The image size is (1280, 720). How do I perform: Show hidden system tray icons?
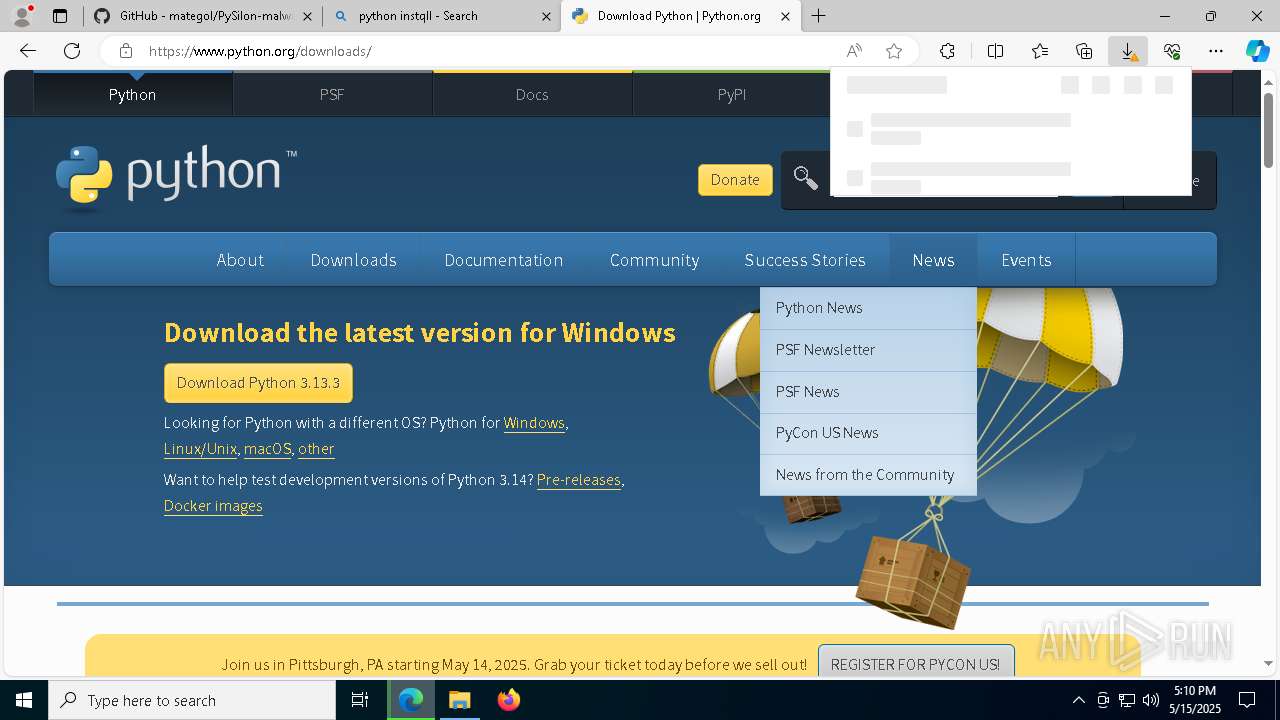tap(1078, 700)
